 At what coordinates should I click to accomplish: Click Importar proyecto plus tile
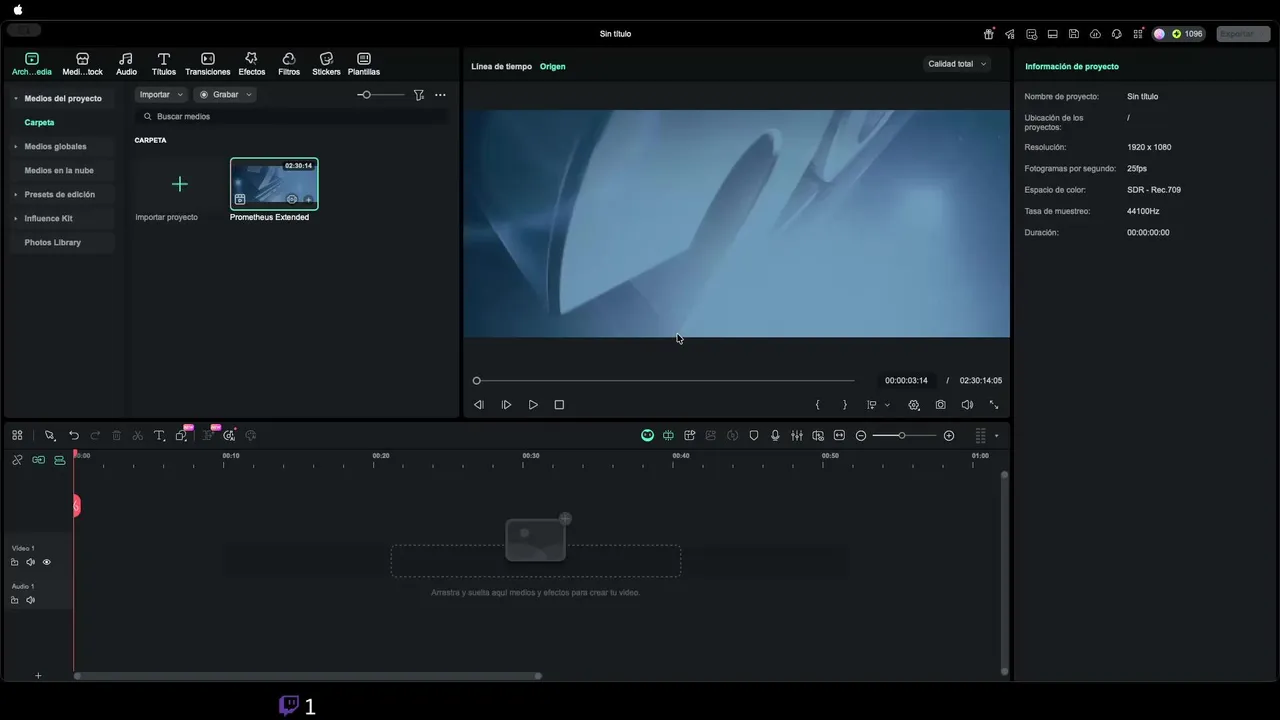point(180,184)
